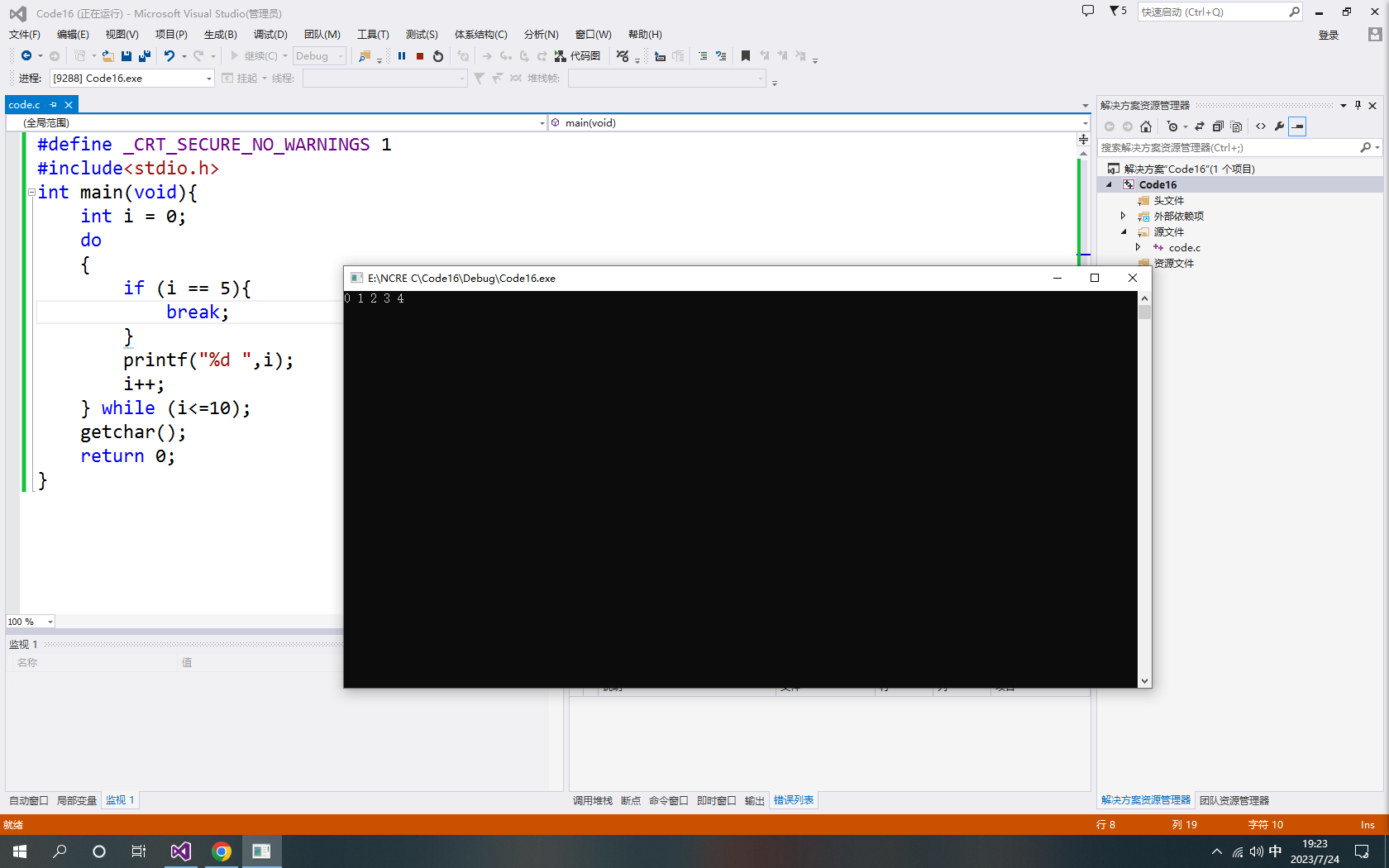Switch to the 输出 tab
The width and height of the screenshot is (1389, 868).
755,800
